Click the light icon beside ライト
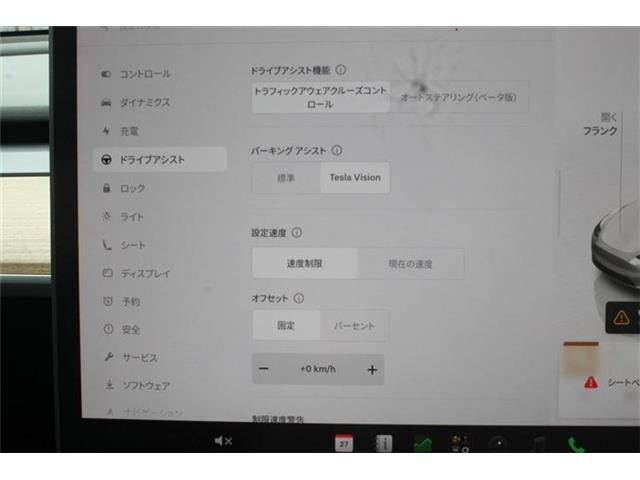Image resolution: width=640 pixels, height=480 pixels. pyautogui.click(x=107, y=216)
